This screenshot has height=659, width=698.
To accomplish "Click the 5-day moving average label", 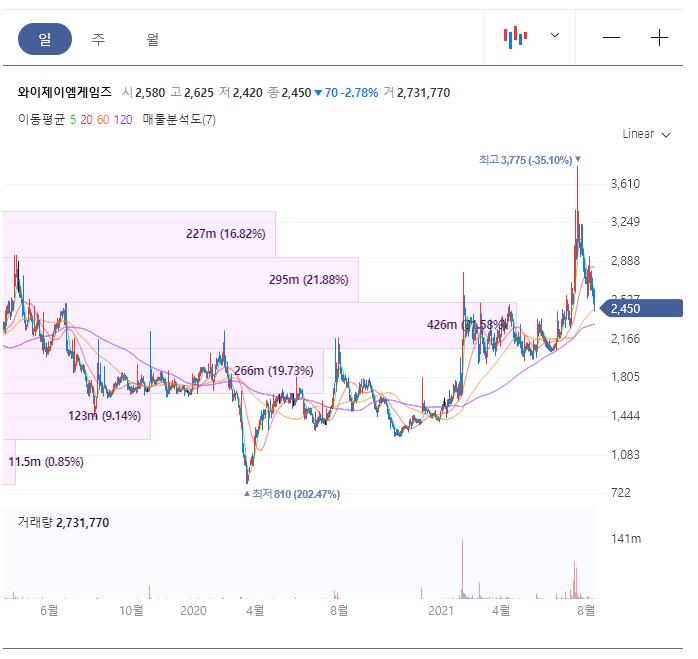I will pyautogui.click(x=73, y=120).
